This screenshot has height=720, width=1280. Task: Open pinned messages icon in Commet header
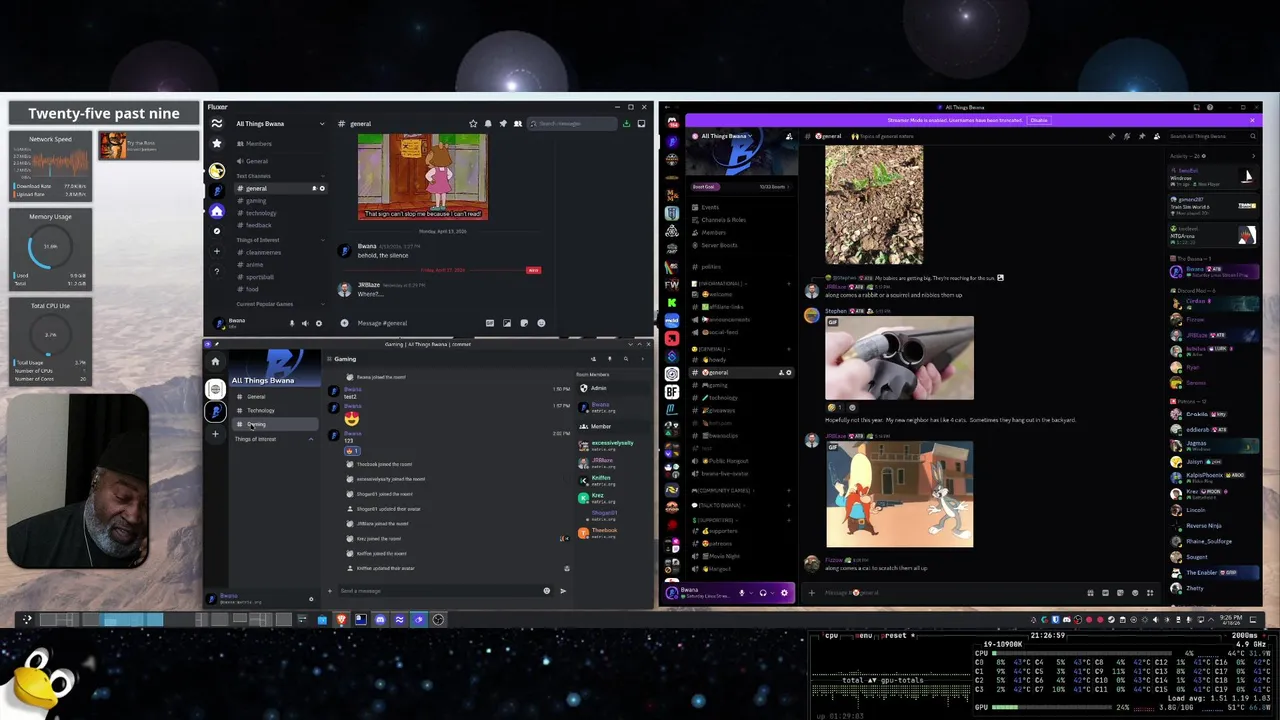[609, 359]
